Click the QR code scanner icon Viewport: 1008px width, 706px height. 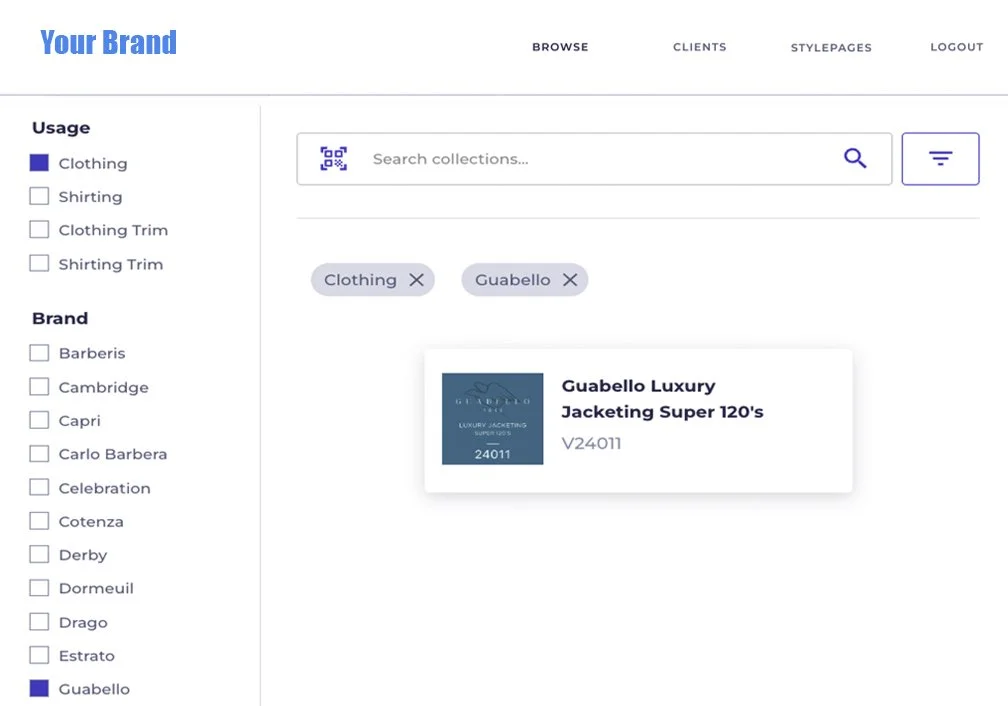334,158
